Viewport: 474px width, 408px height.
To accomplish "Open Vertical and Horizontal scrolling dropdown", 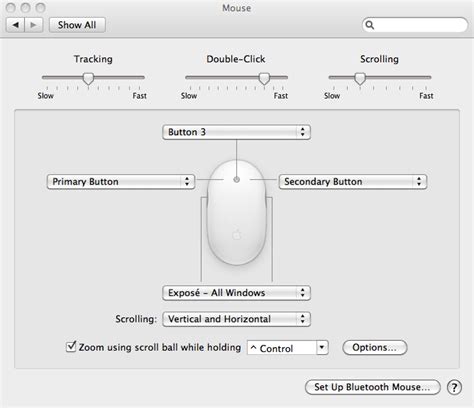I will (236, 319).
